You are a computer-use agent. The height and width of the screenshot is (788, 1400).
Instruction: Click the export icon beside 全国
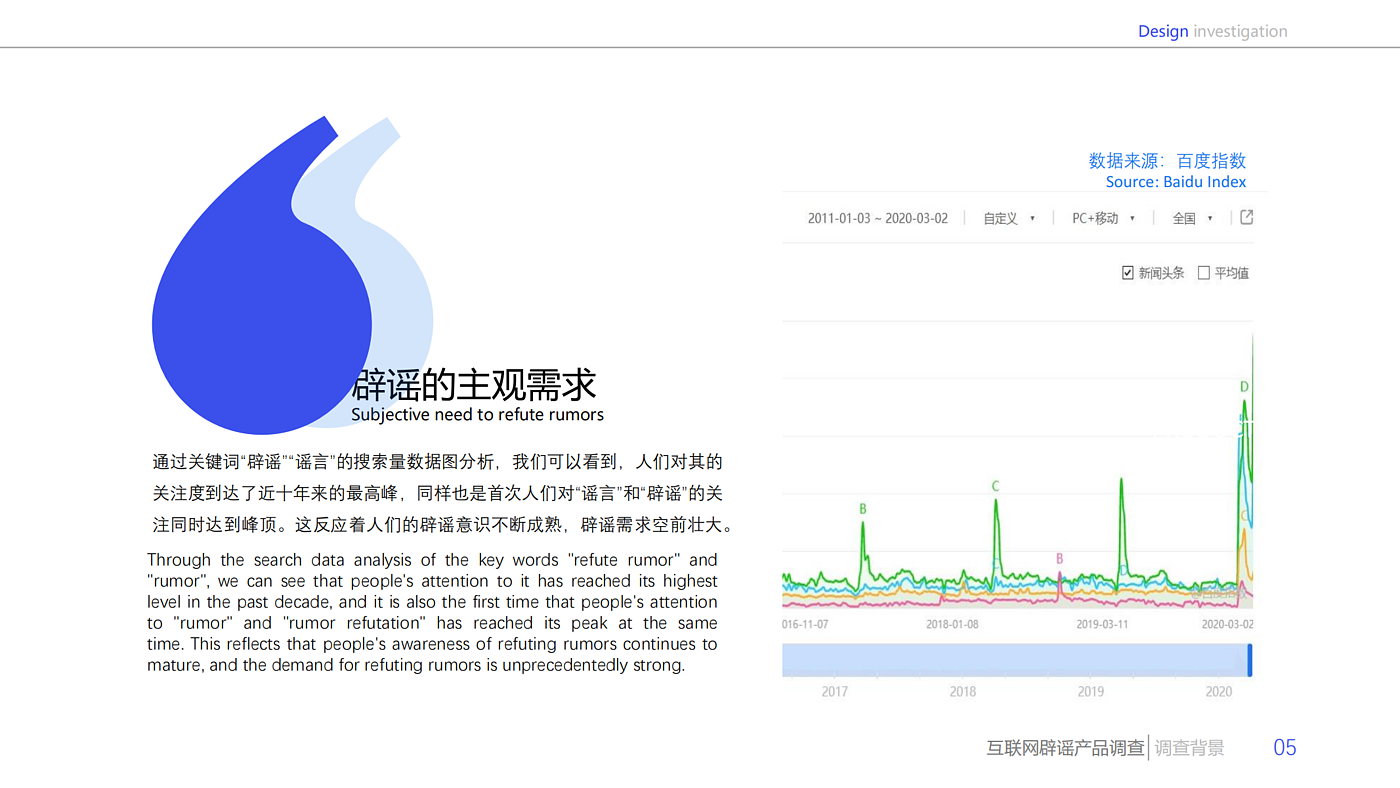tap(1246, 217)
